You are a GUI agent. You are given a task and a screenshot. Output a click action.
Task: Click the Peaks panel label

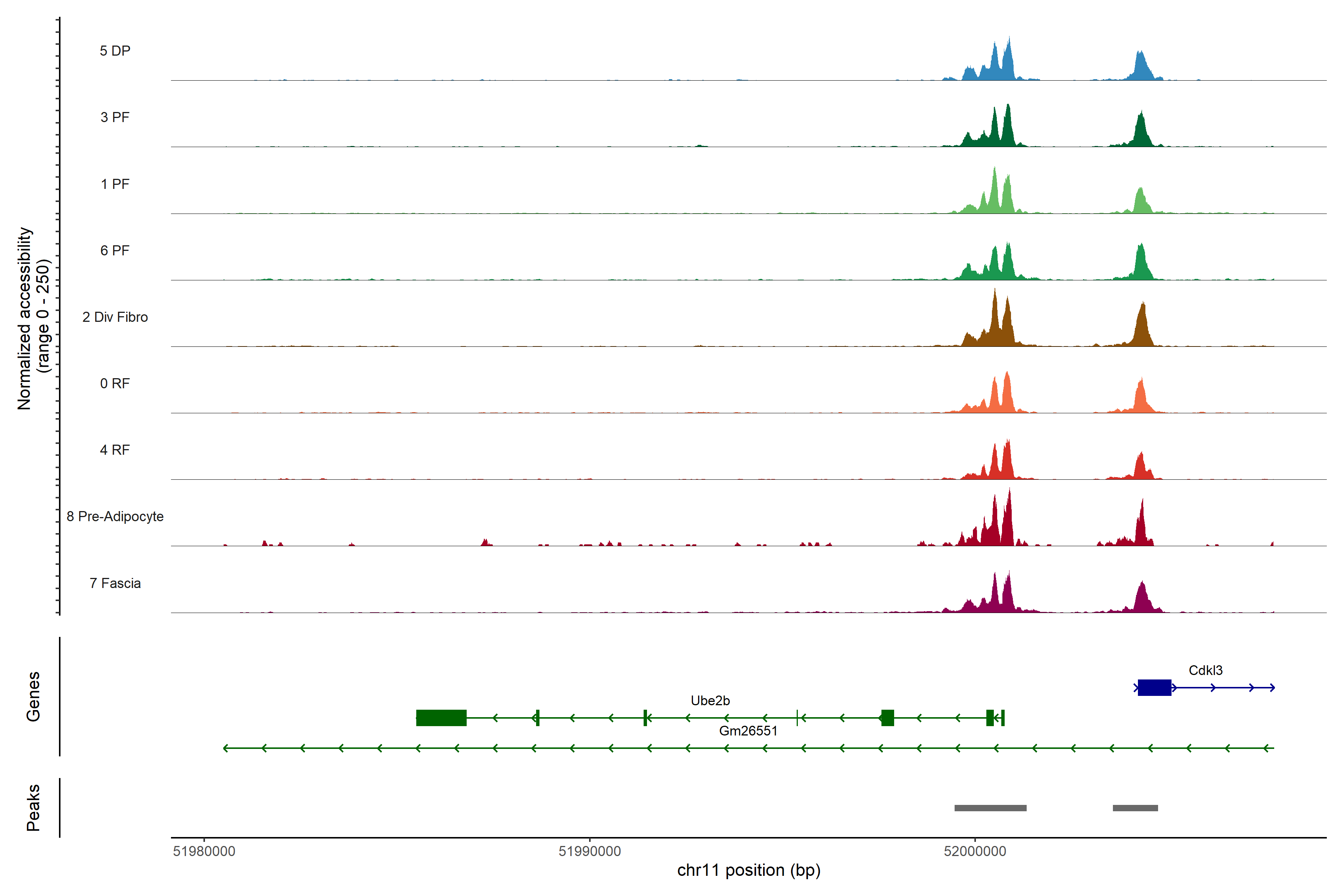33,808
